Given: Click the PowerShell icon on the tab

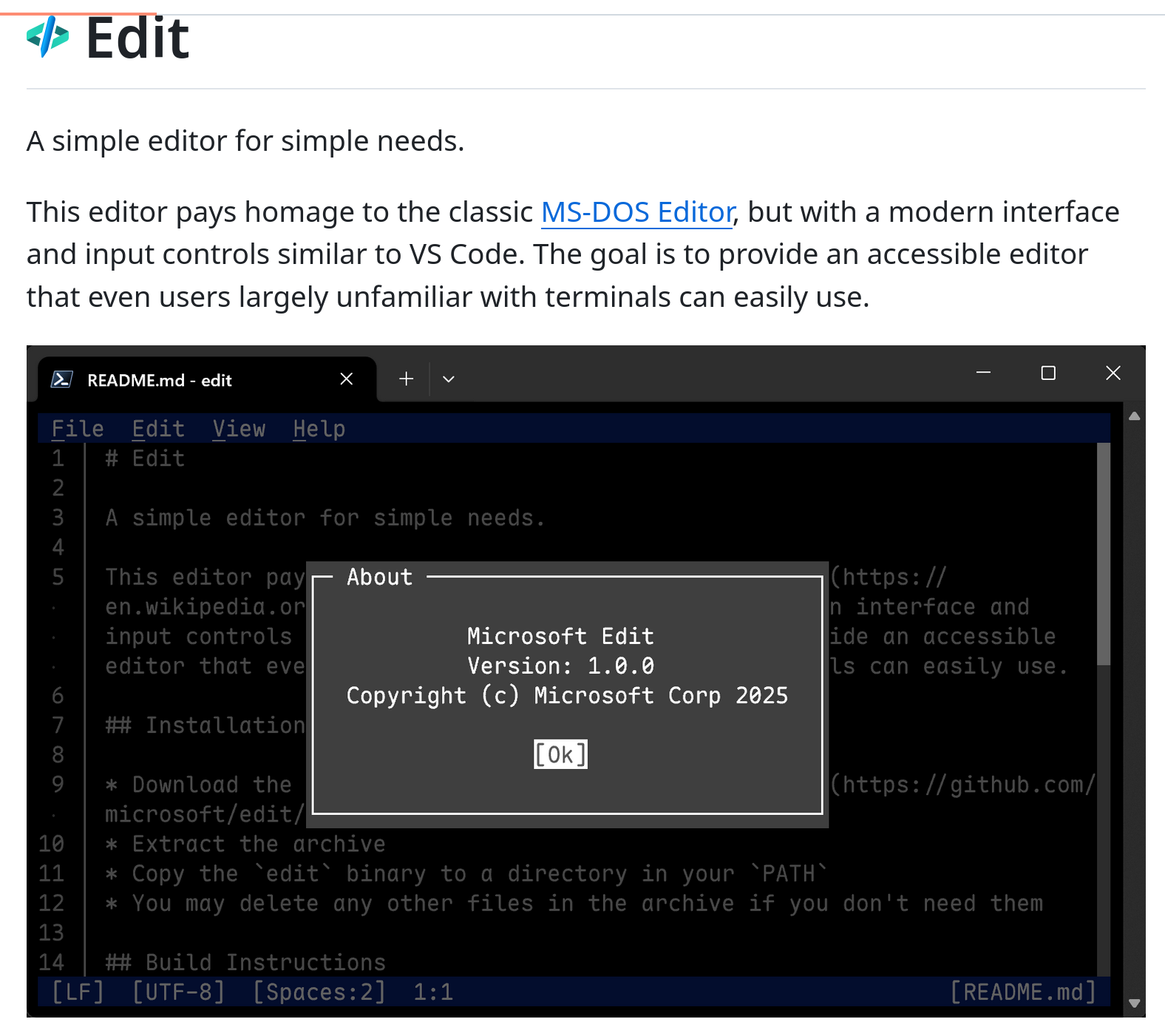Looking at the screenshot, I should (x=61, y=379).
